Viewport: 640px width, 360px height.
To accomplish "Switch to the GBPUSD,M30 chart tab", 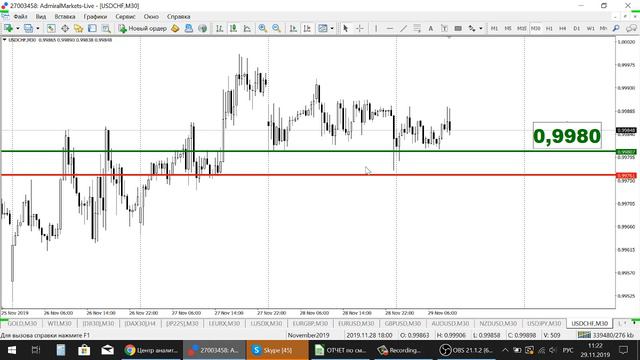I will click(x=403, y=323).
